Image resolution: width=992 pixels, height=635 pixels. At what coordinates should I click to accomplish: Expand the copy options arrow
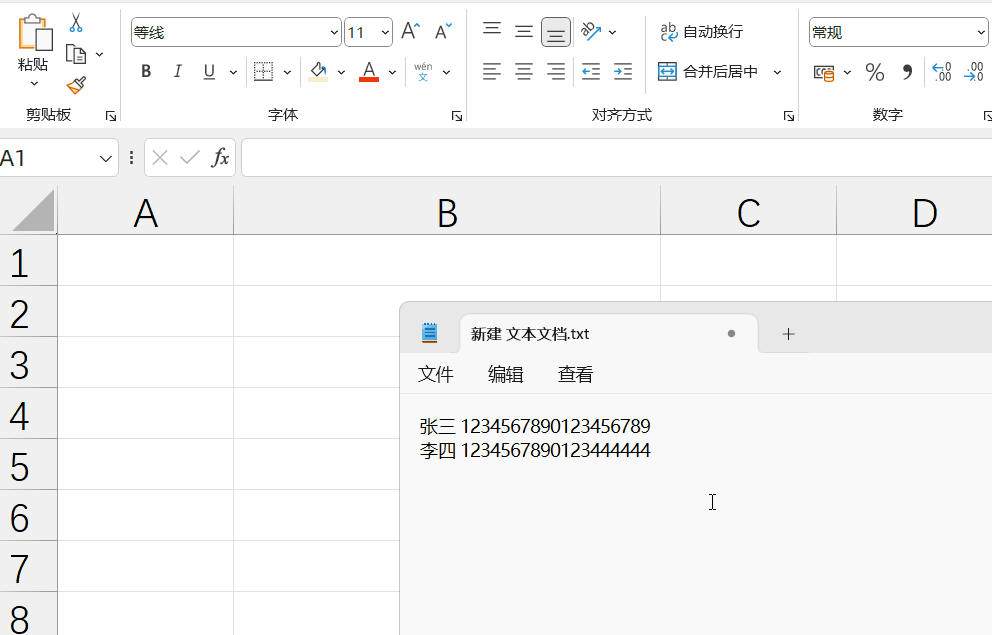click(x=99, y=54)
